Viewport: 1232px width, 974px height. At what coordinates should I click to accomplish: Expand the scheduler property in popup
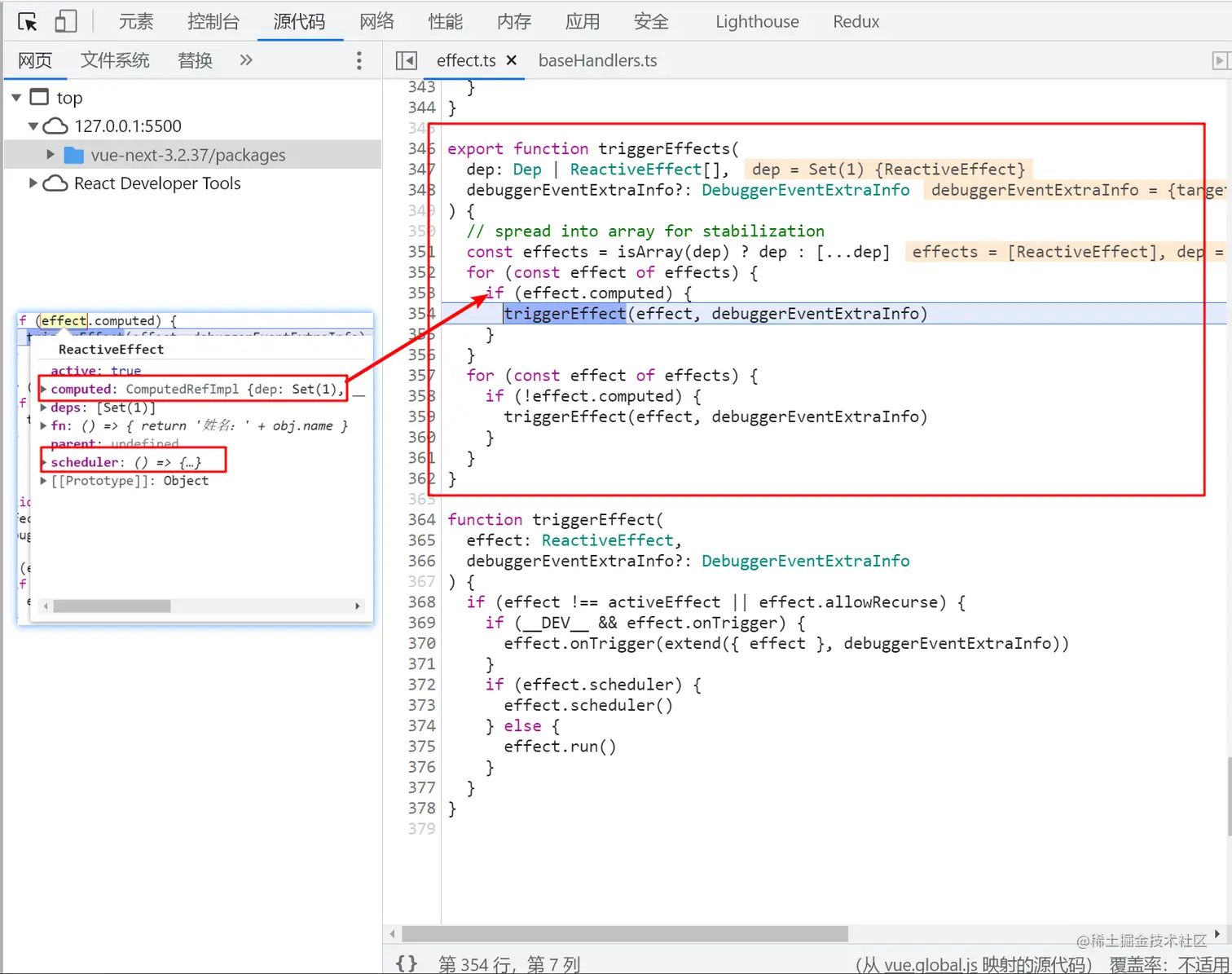tap(44, 462)
